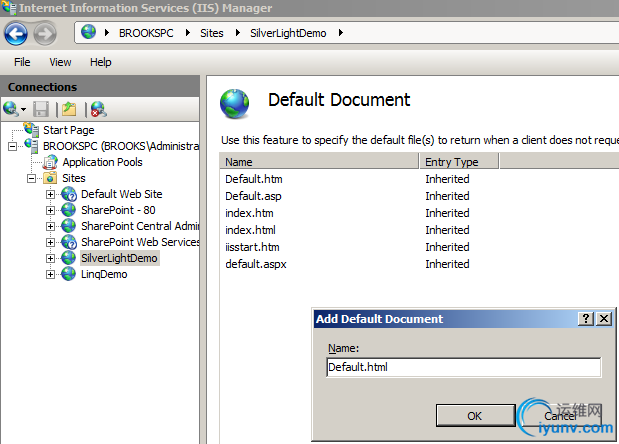Open the View menu
Screen dimensions: 619x444
coord(60,62)
